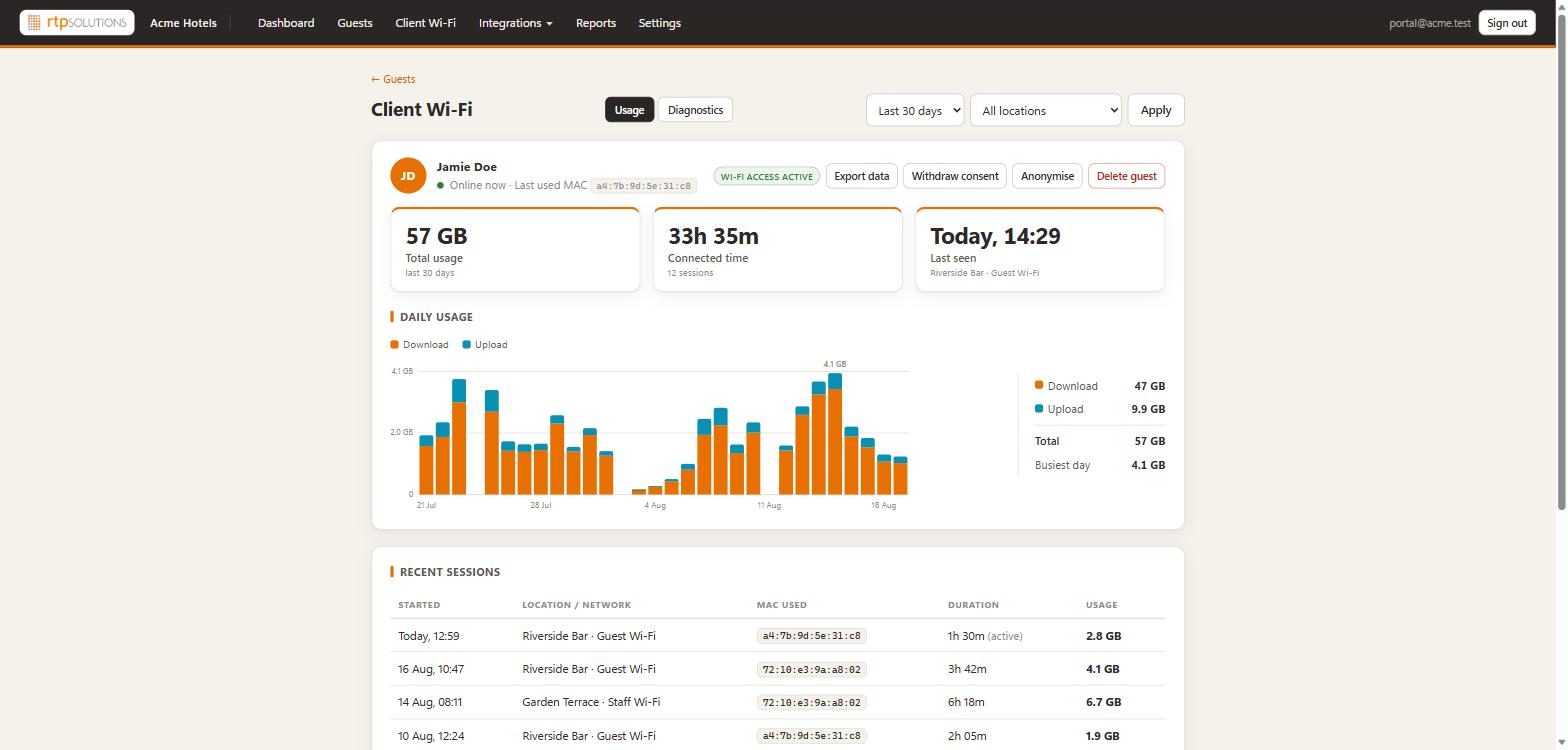Apply the selected filters
This screenshot has width=1568, height=750.
pyautogui.click(x=1156, y=110)
